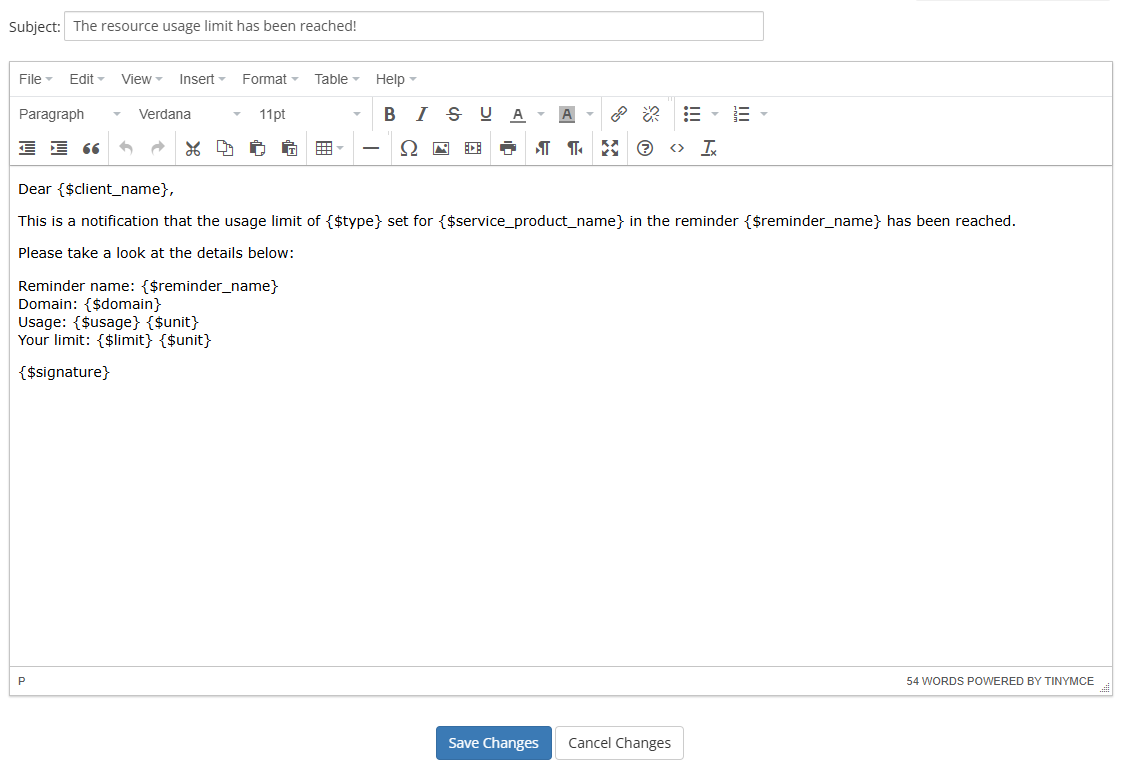Open the Table insert dropdown

tap(330, 148)
